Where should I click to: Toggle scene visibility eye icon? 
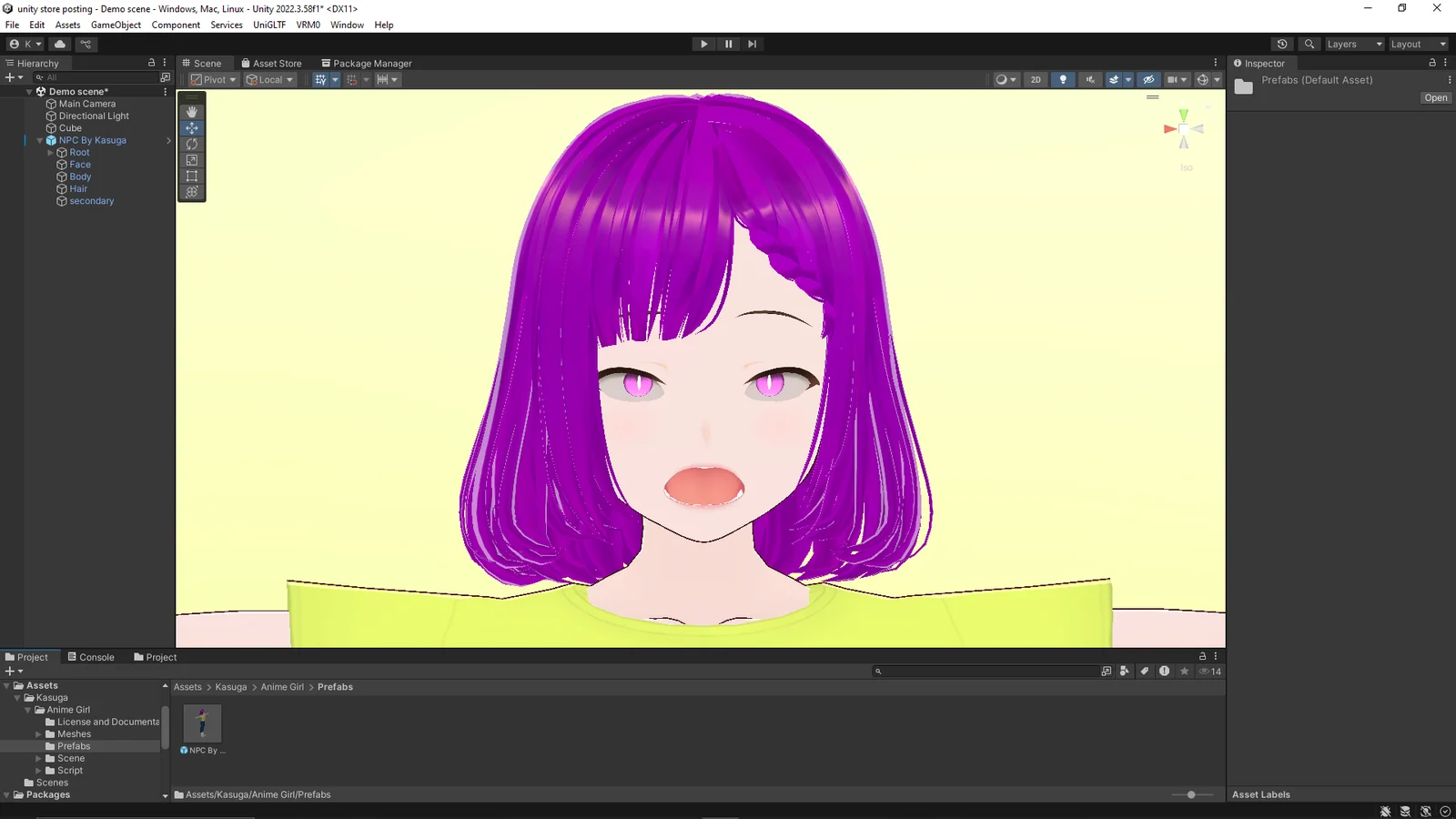(1148, 79)
